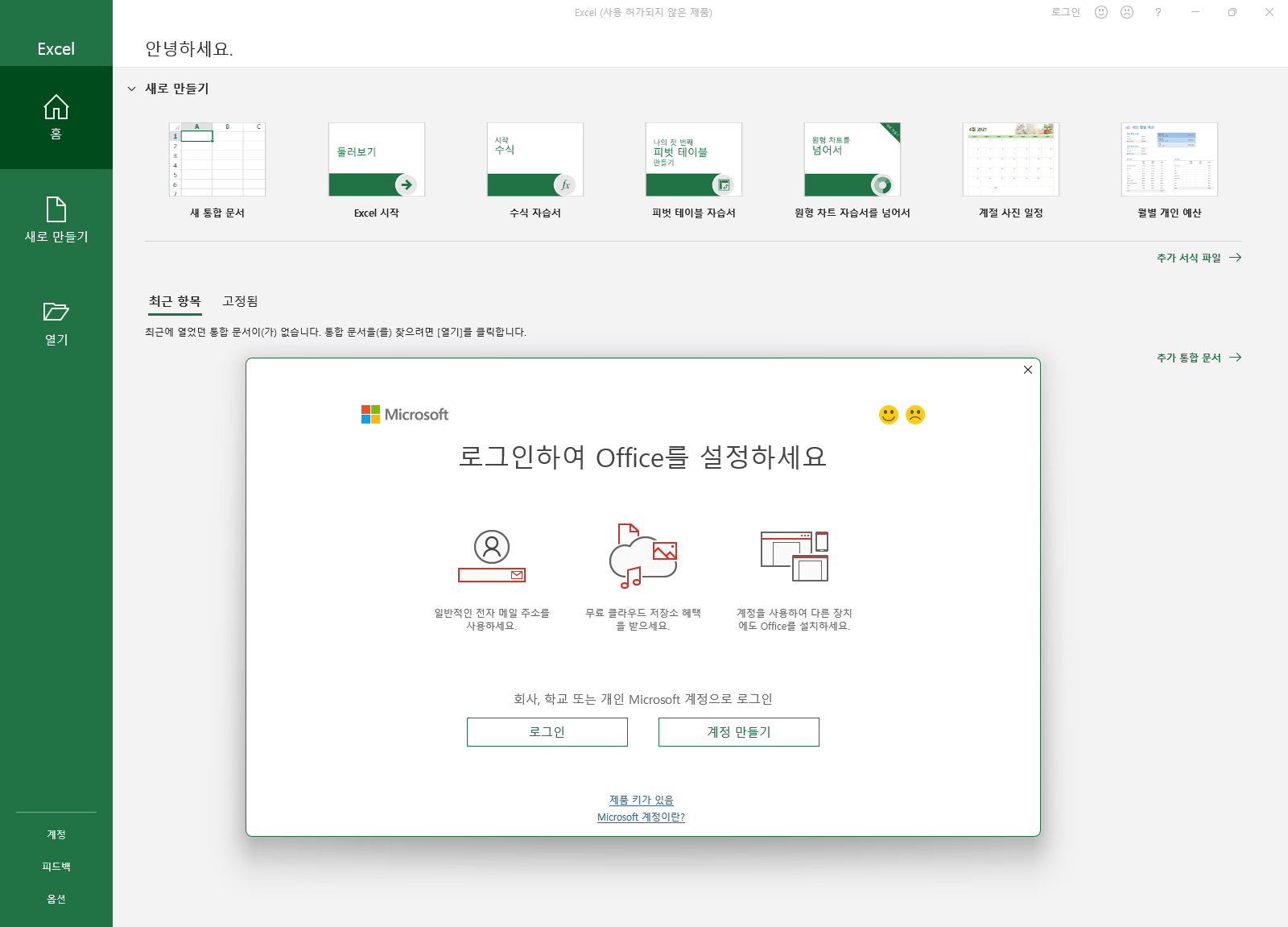The width and height of the screenshot is (1288, 927).
Task: Select the 최근 항목 tab
Action: (x=175, y=301)
